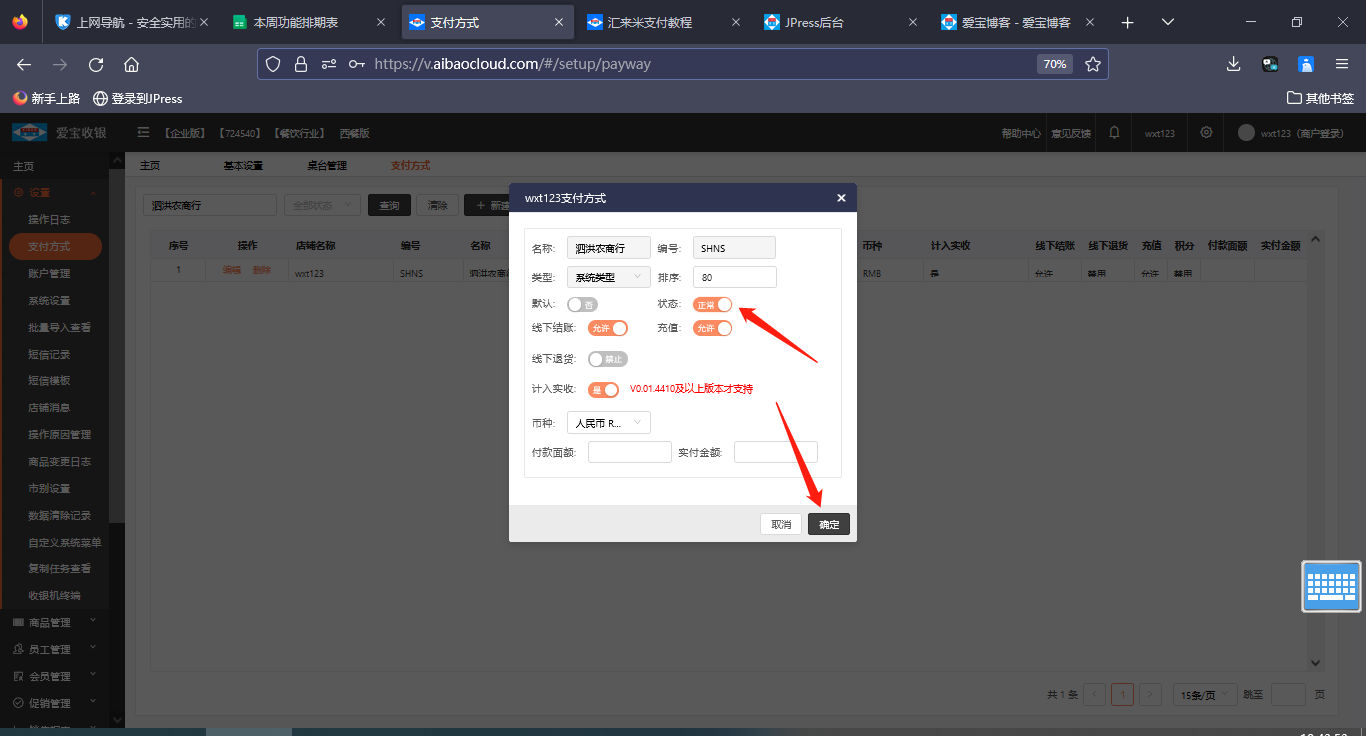This screenshot has height=736, width=1366.
Task: Click the blue on-screen keyboard icon
Action: [1331, 586]
